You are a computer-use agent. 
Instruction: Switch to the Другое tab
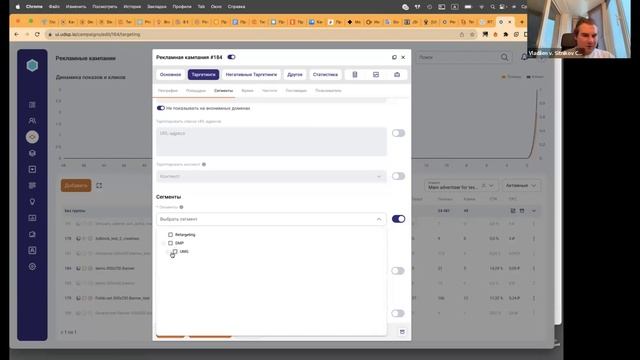295,75
